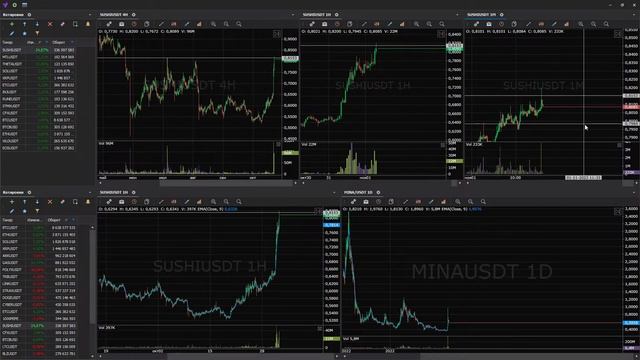The image size is (640, 360).
Task: Expand dropdown arrow of top SUSHIUSDT 1H panel header
Action: (457, 15)
